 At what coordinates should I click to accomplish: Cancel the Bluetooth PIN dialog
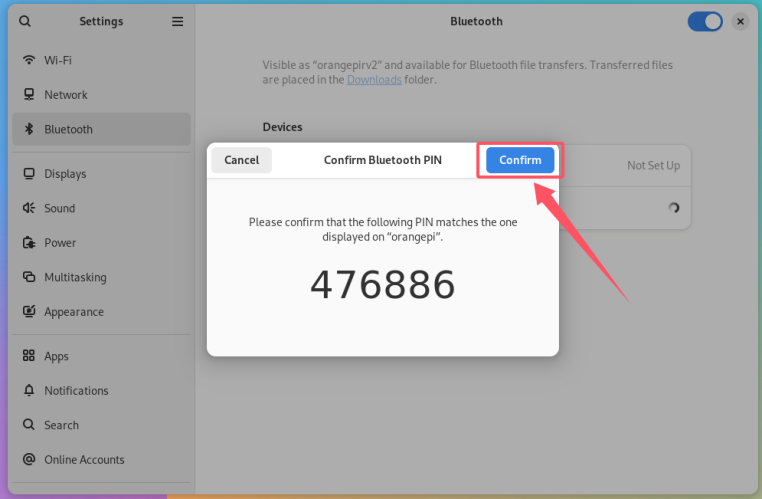[242, 160]
